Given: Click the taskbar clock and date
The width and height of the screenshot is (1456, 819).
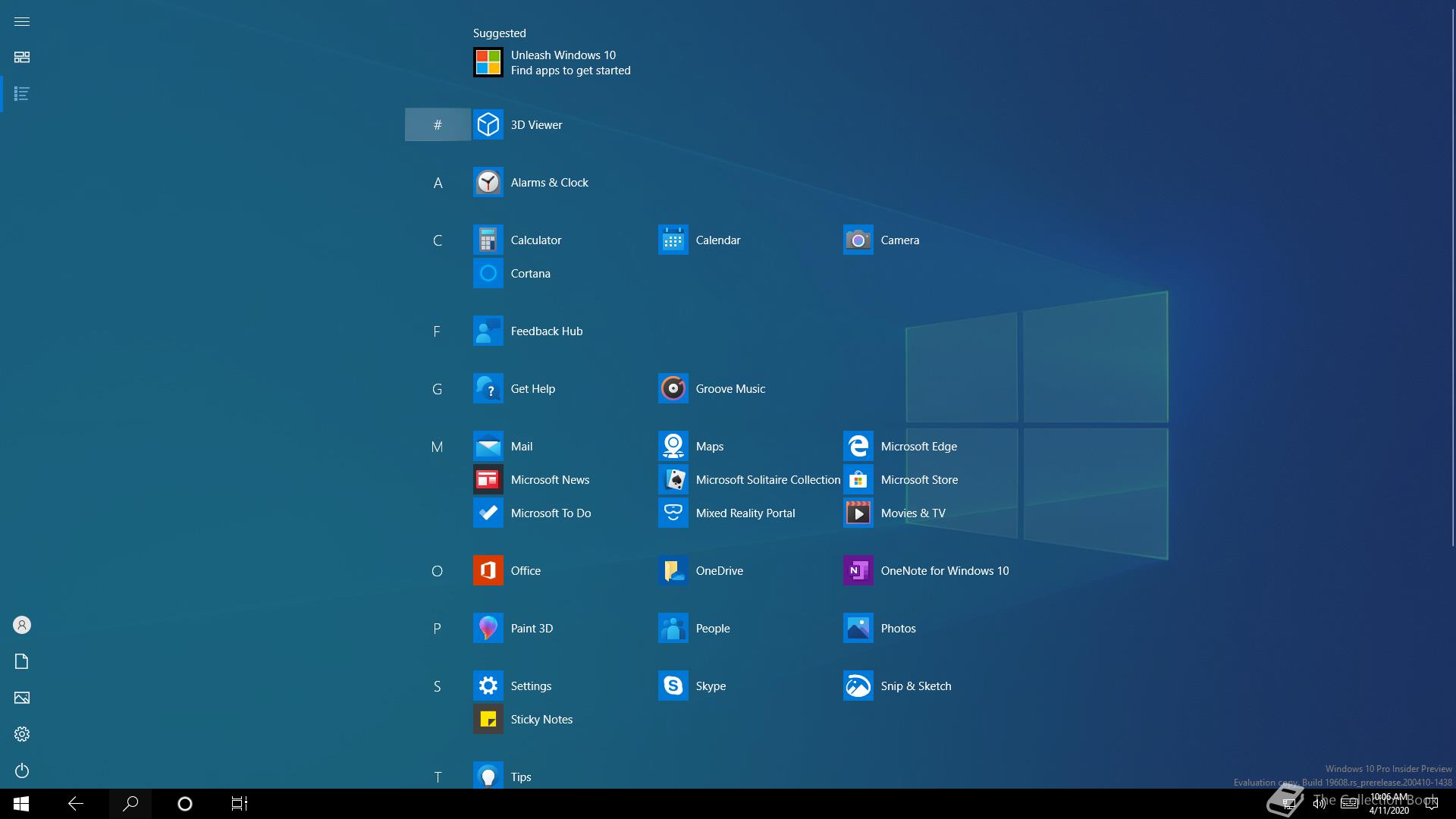Looking at the screenshot, I should (1389, 804).
